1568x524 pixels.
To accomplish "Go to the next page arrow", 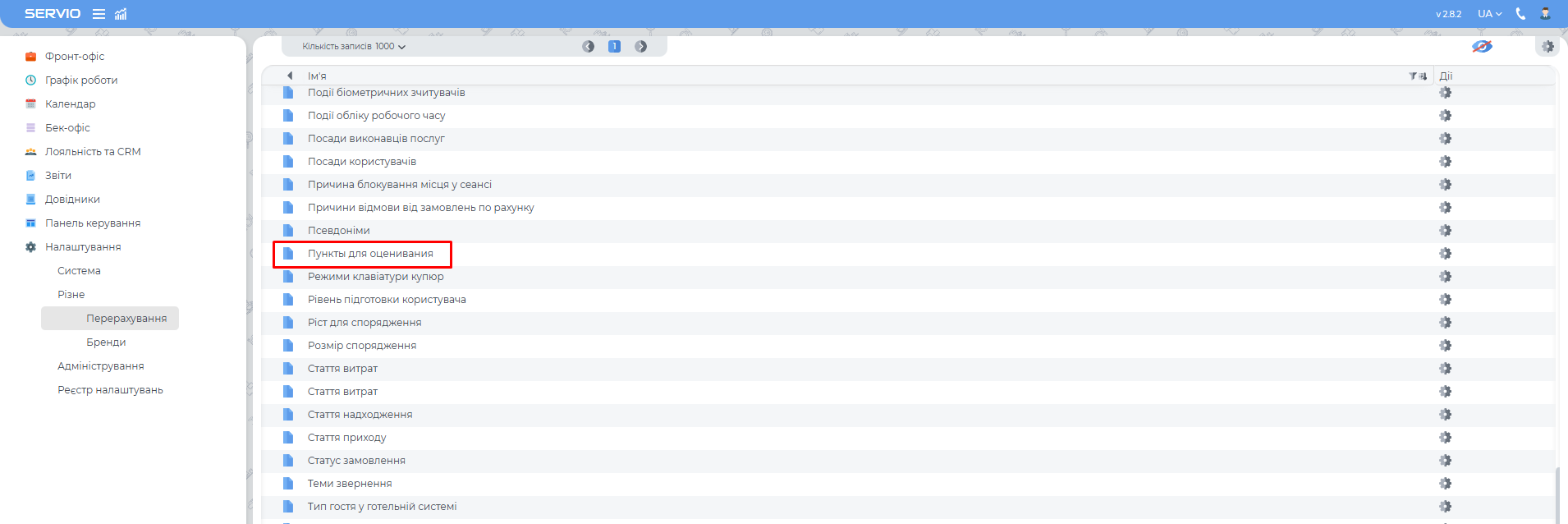I will pos(640,47).
